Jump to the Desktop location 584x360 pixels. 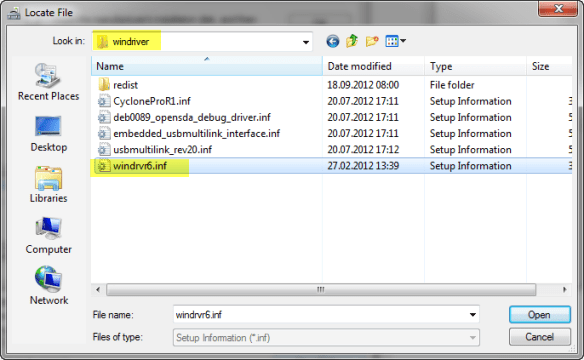pos(48,134)
